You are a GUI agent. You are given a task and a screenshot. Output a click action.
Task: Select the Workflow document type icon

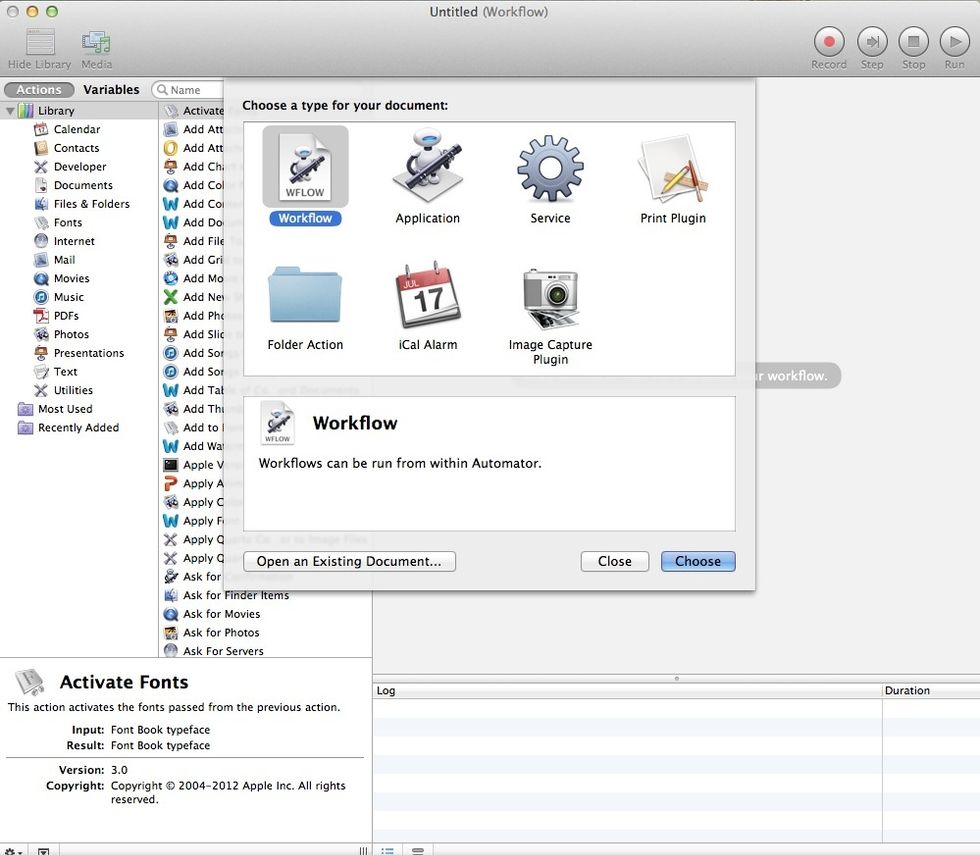(305, 167)
